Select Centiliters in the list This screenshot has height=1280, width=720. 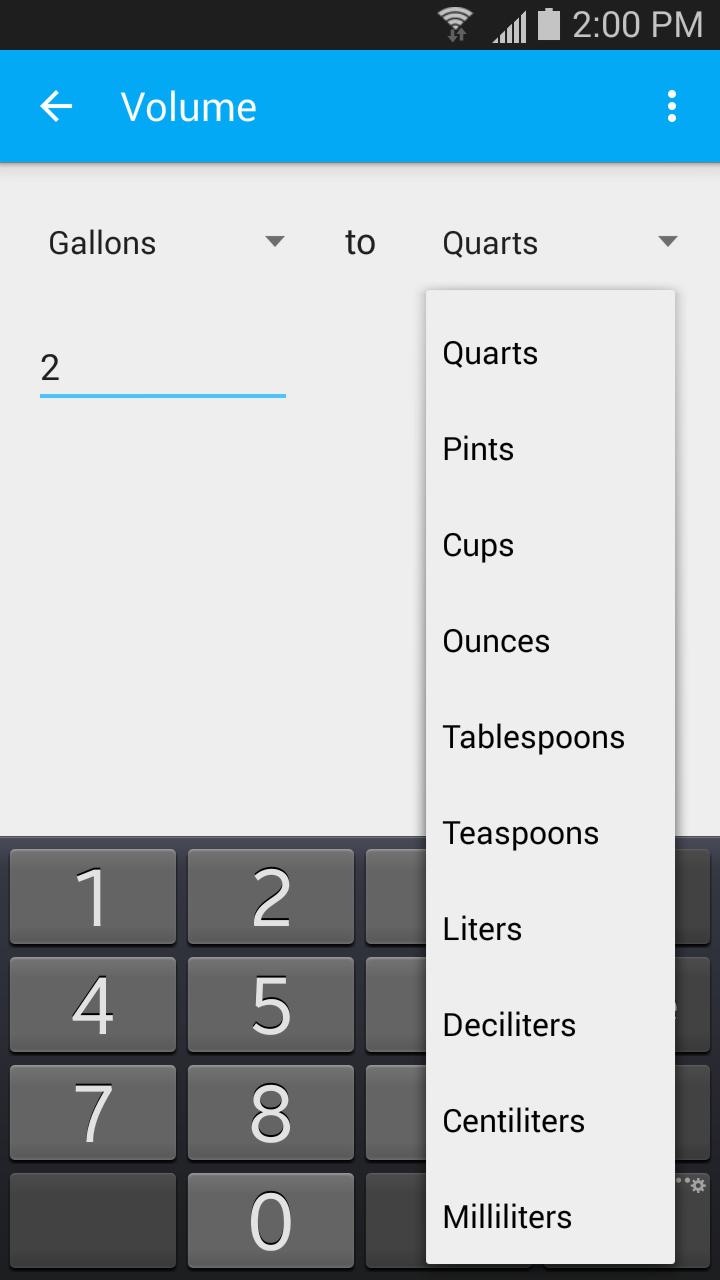point(550,1121)
